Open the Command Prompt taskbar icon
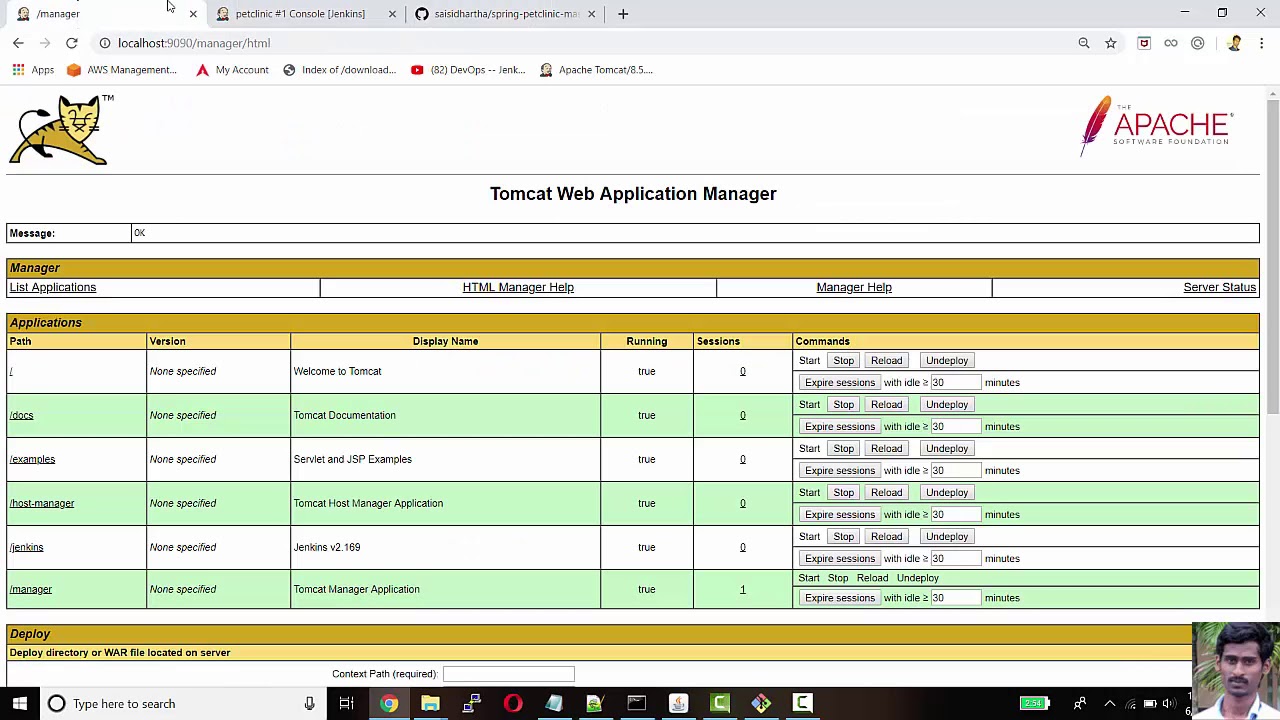 pyautogui.click(x=636, y=704)
